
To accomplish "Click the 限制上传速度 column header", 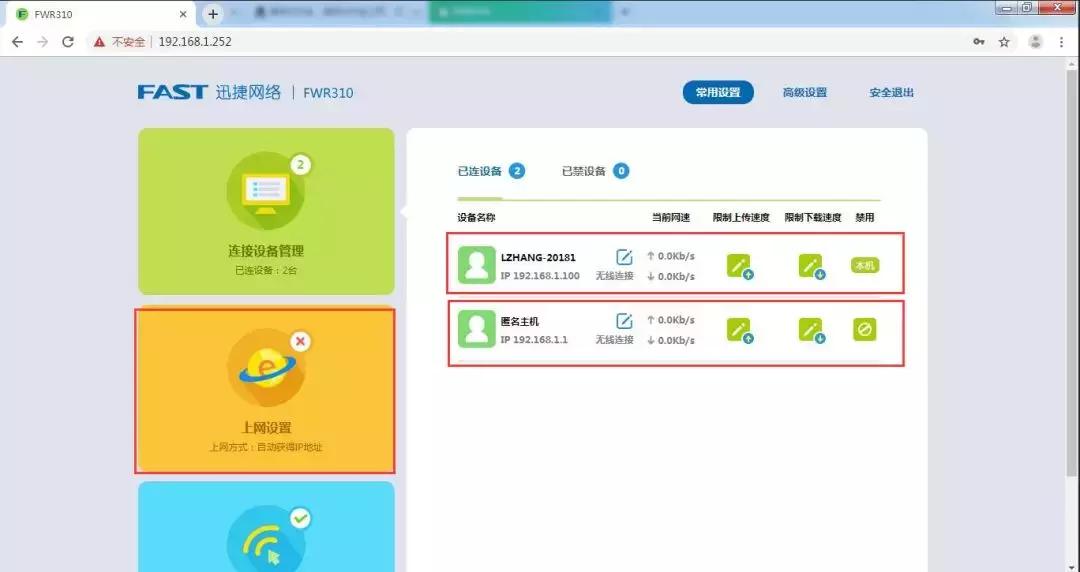I will (741, 218).
